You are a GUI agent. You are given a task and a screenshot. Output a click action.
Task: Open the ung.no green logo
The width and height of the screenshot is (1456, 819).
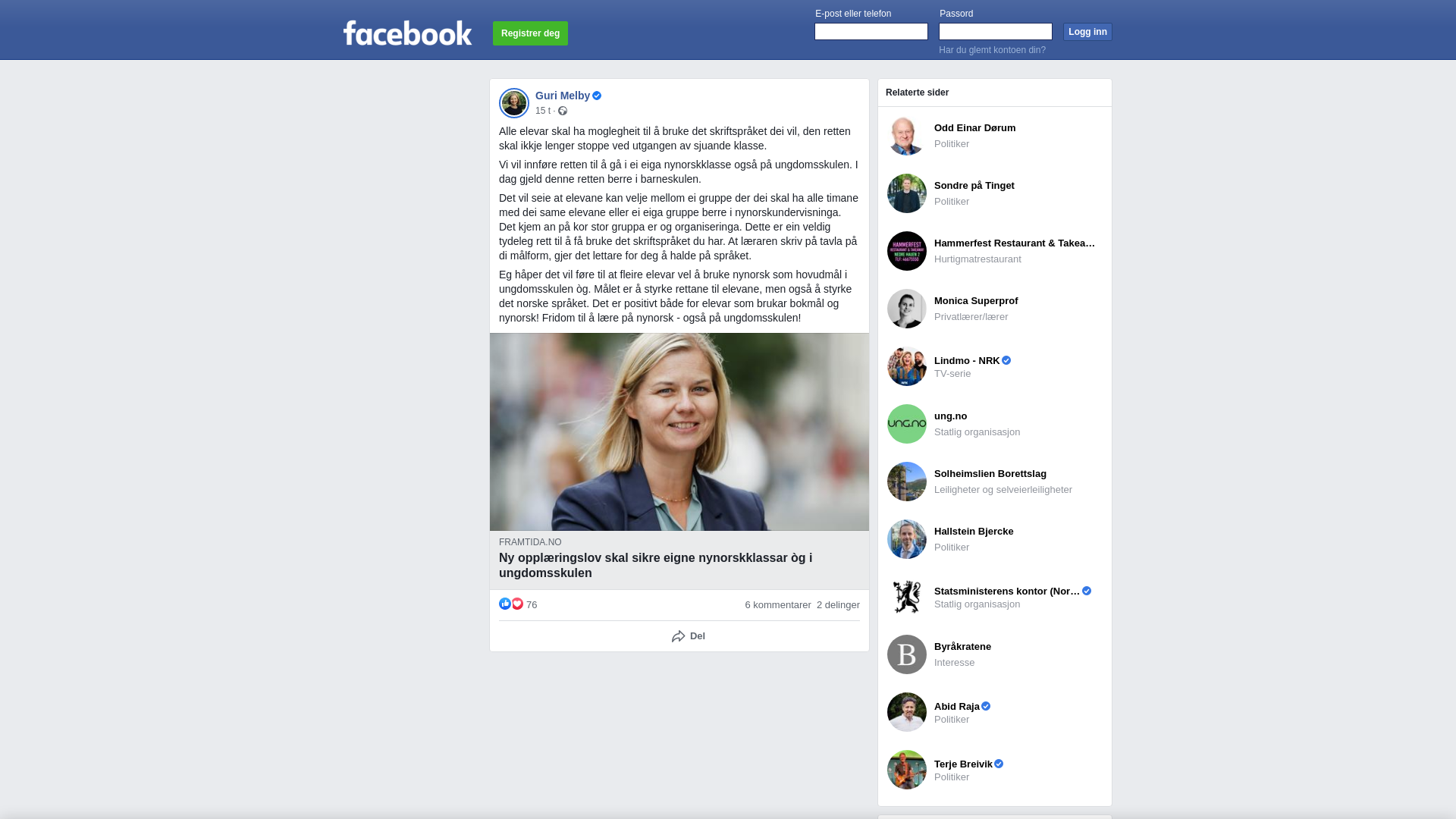(x=907, y=424)
